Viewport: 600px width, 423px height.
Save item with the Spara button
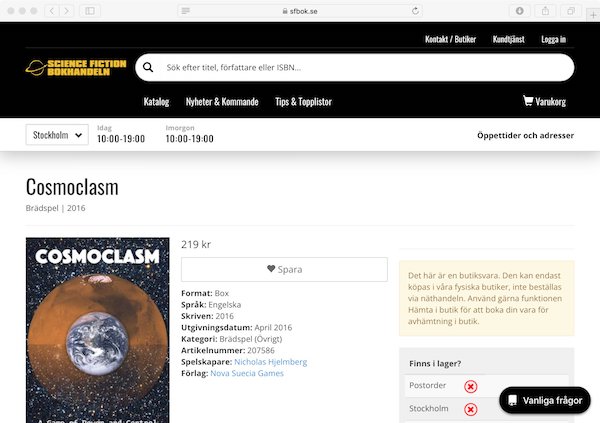pyautogui.click(x=284, y=269)
